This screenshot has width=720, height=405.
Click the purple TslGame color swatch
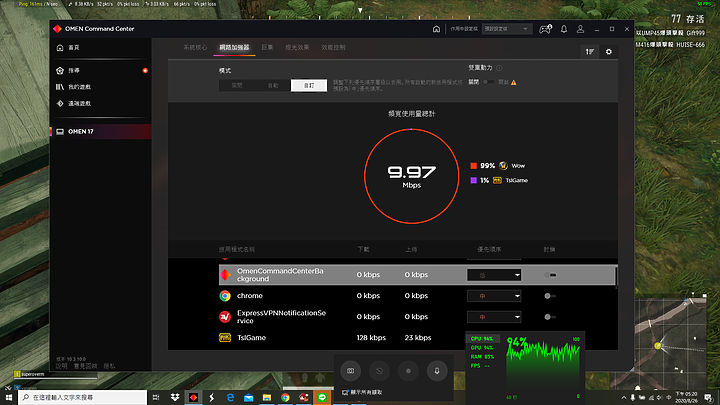coord(473,180)
